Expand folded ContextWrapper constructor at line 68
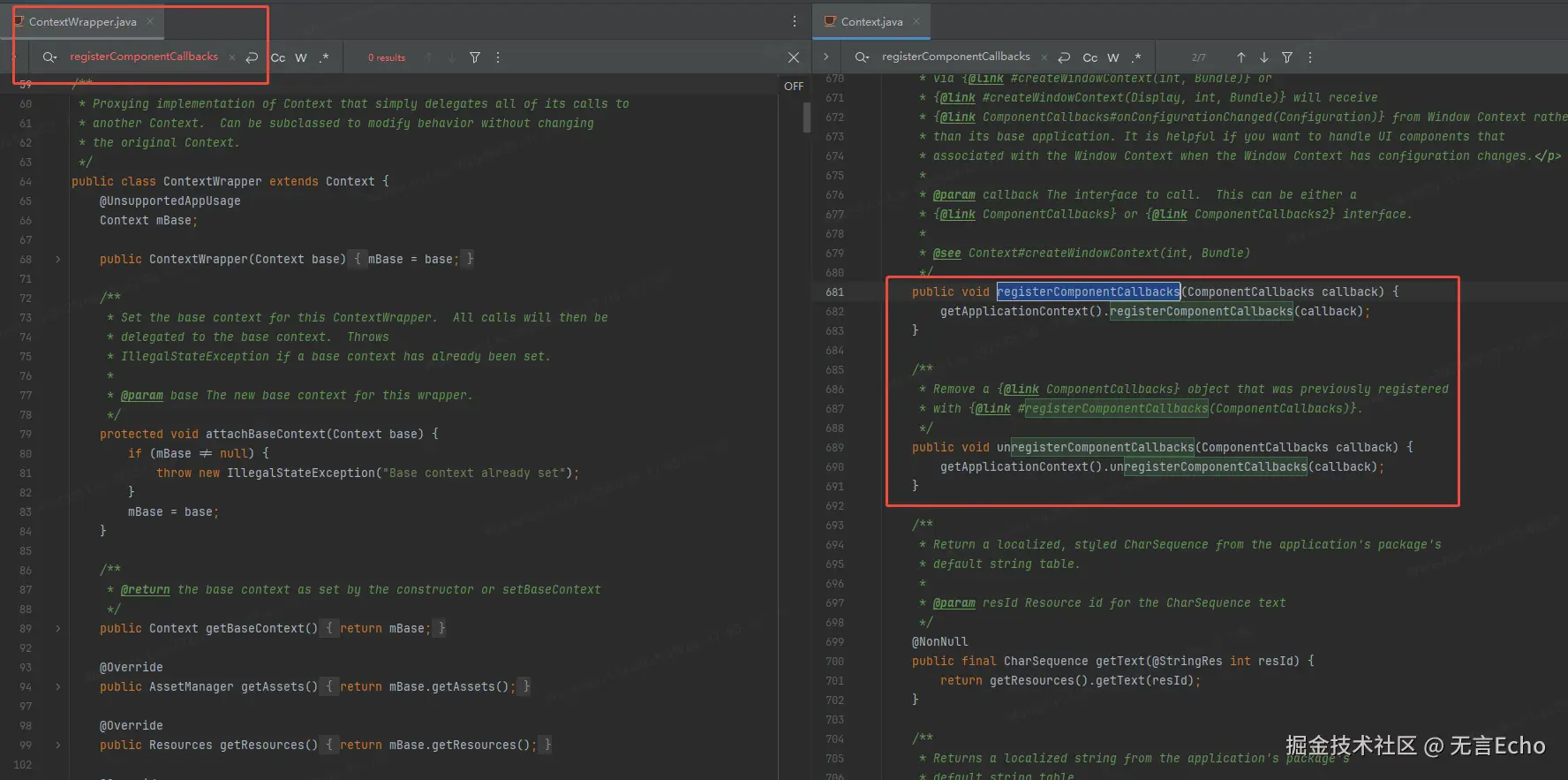 pyautogui.click(x=58, y=259)
